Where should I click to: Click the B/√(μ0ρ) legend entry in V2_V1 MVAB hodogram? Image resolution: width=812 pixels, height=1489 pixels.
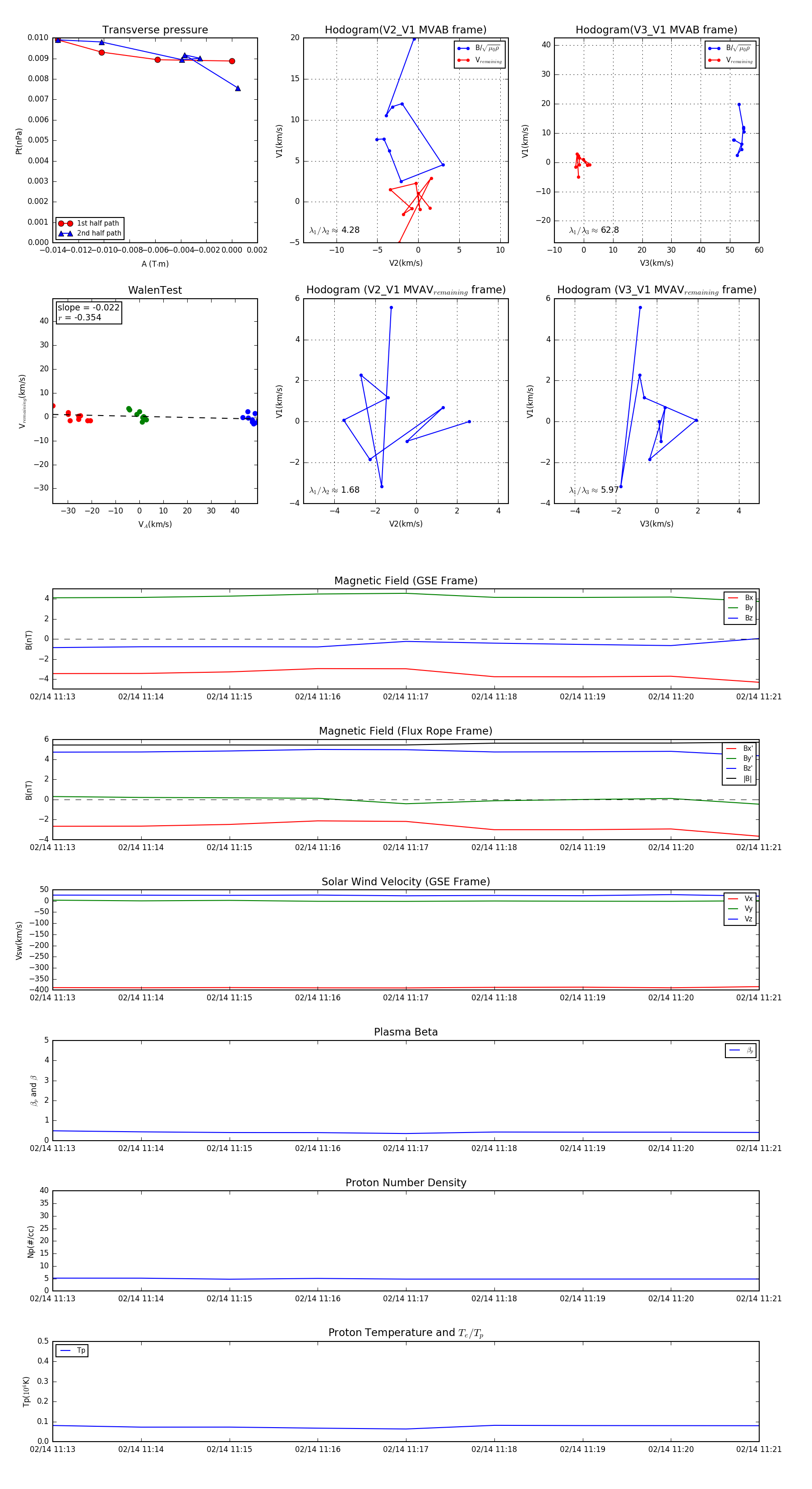click(x=479, y=49)
